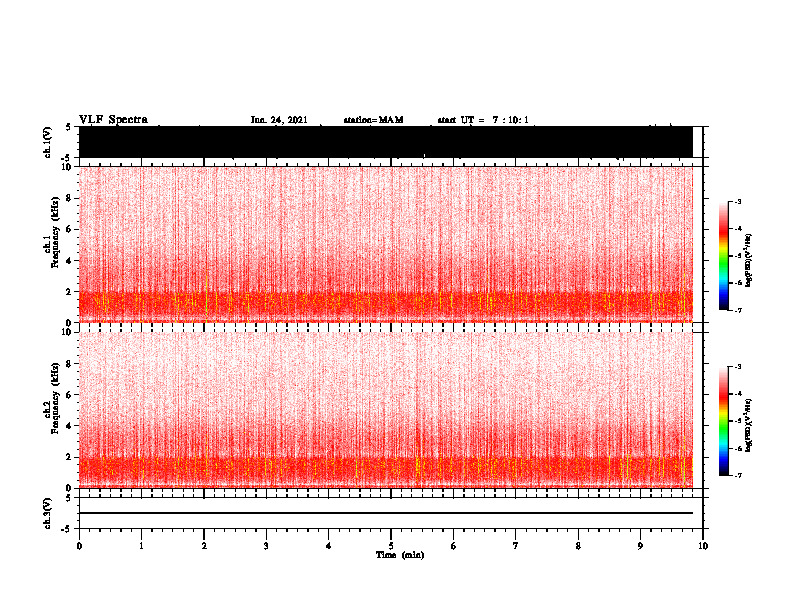Viewport: 792px width, 612px height.
Task: Click the ch.1 spectrogram color scale bar
Action: point(724,256)
